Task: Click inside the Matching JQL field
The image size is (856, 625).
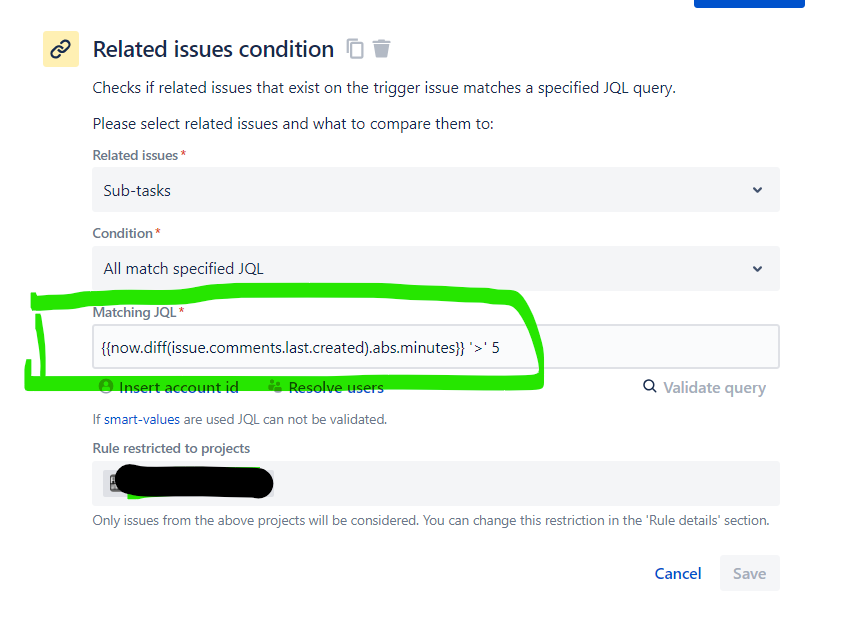Action: (436, 347)
